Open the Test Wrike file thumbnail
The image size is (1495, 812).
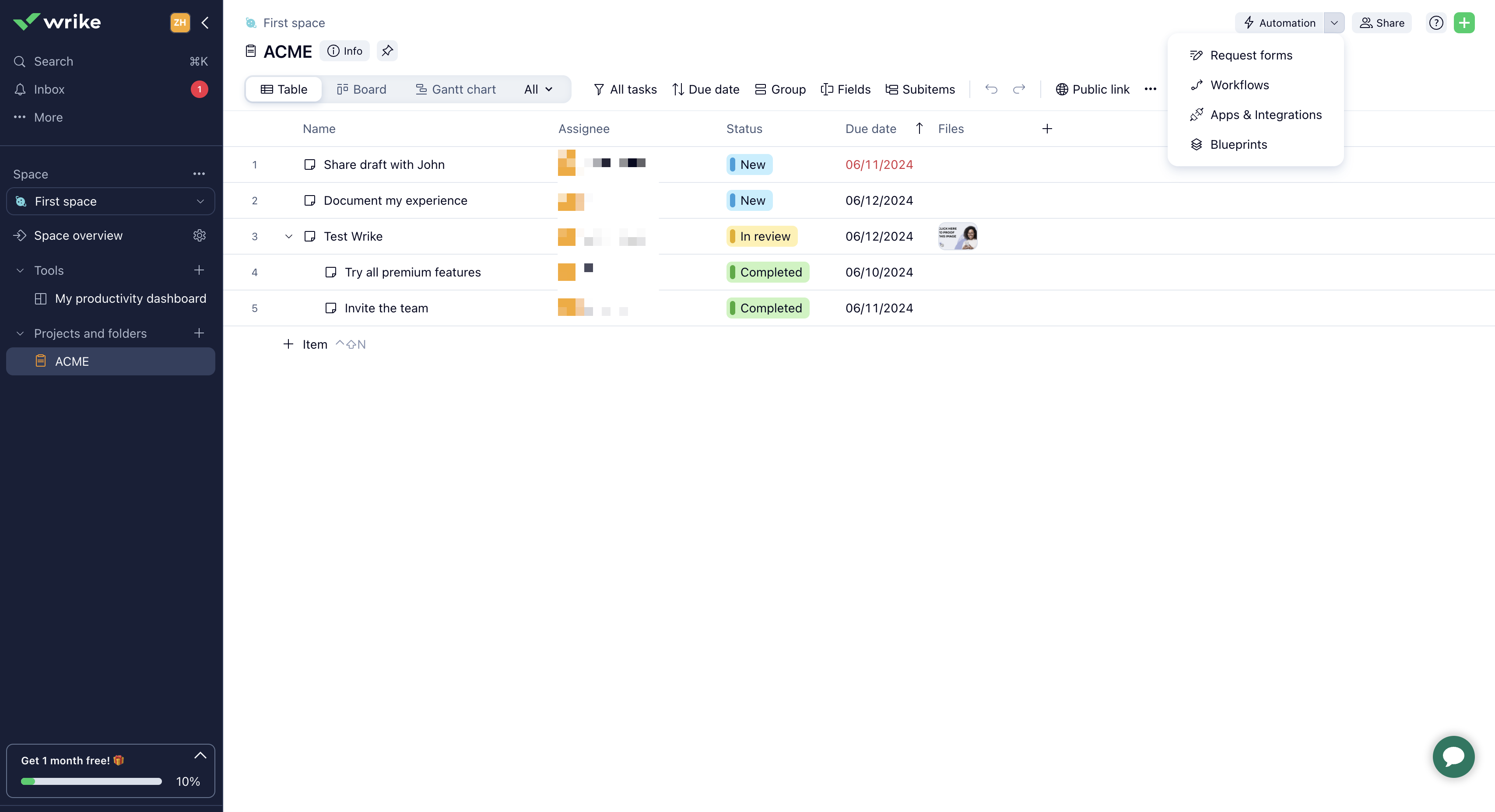tap(958, 236)
